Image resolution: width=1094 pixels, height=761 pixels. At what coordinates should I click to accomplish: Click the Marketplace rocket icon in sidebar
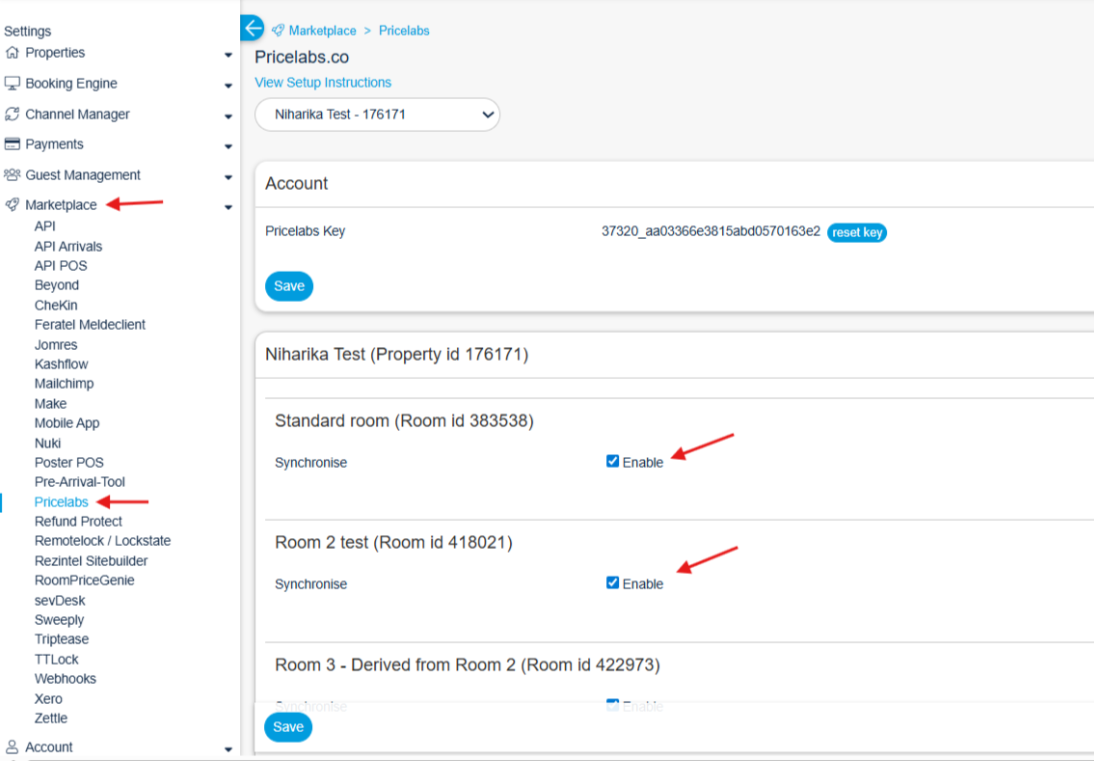12,206
